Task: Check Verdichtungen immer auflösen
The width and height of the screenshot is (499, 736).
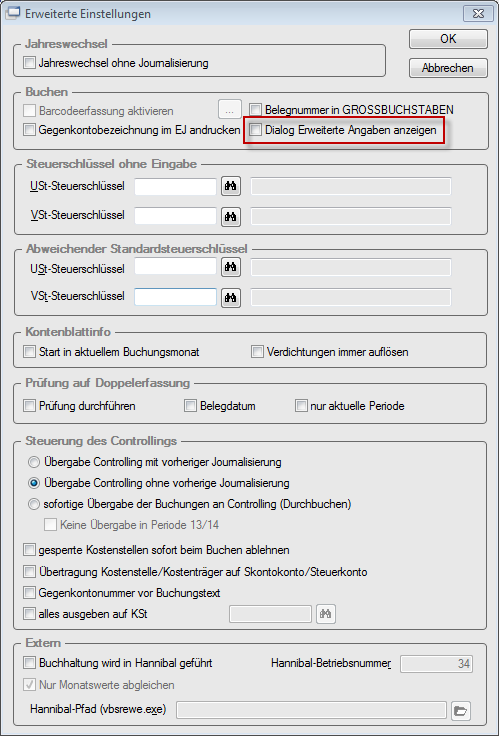Action: point(257,352)
